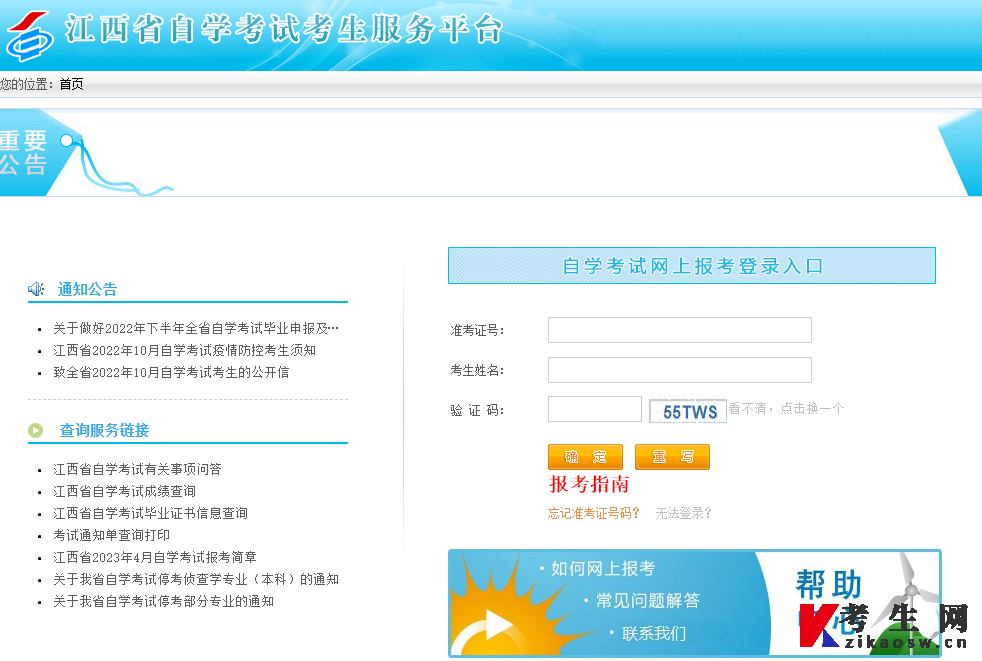Image resolution: width=982 pixels, height=661 pixels.
Task: Click the speaker icon beside 通知公告
Action: tap(36, 289)
